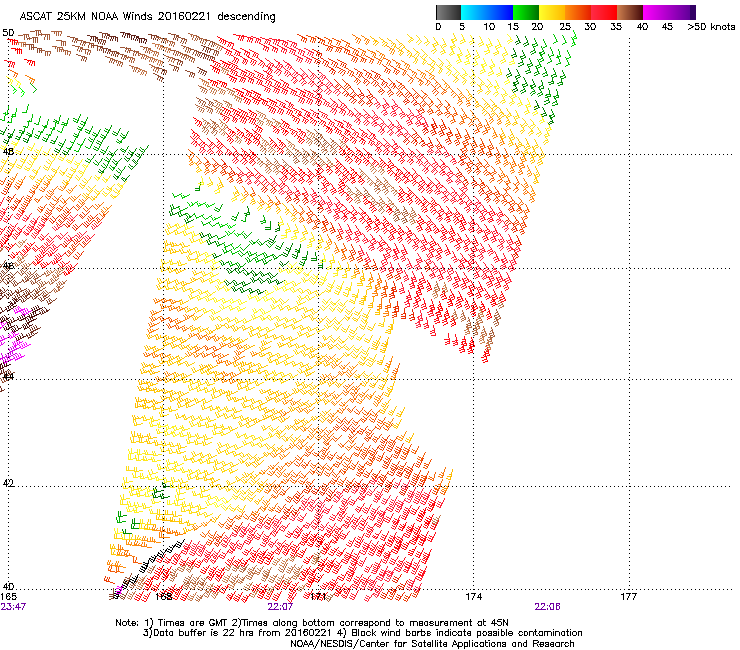
Task: Click the latitude label '42'
Action: 8,483
